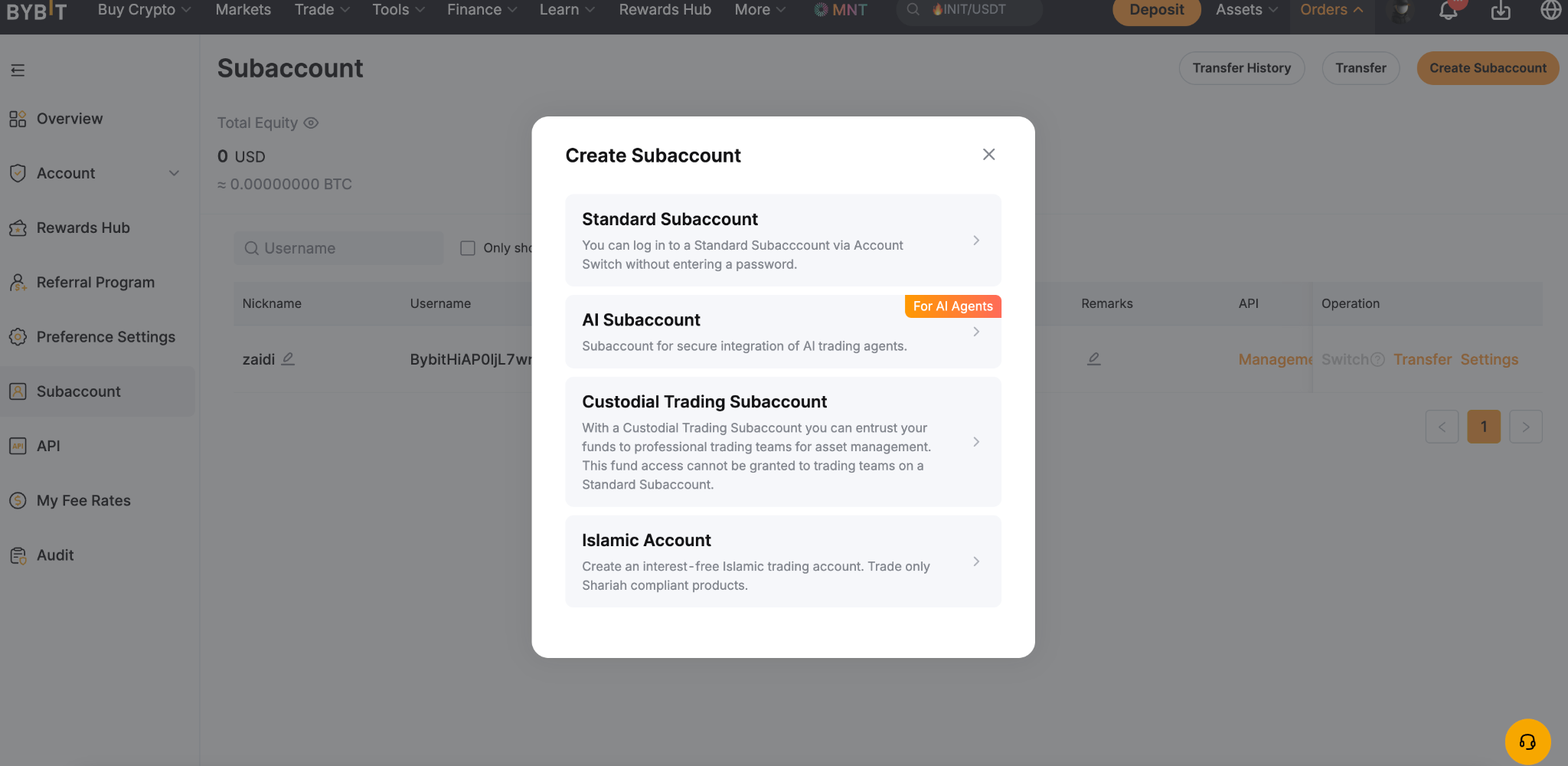
Task: Open the Assets dropdown in header
Action: [1246, 10]
